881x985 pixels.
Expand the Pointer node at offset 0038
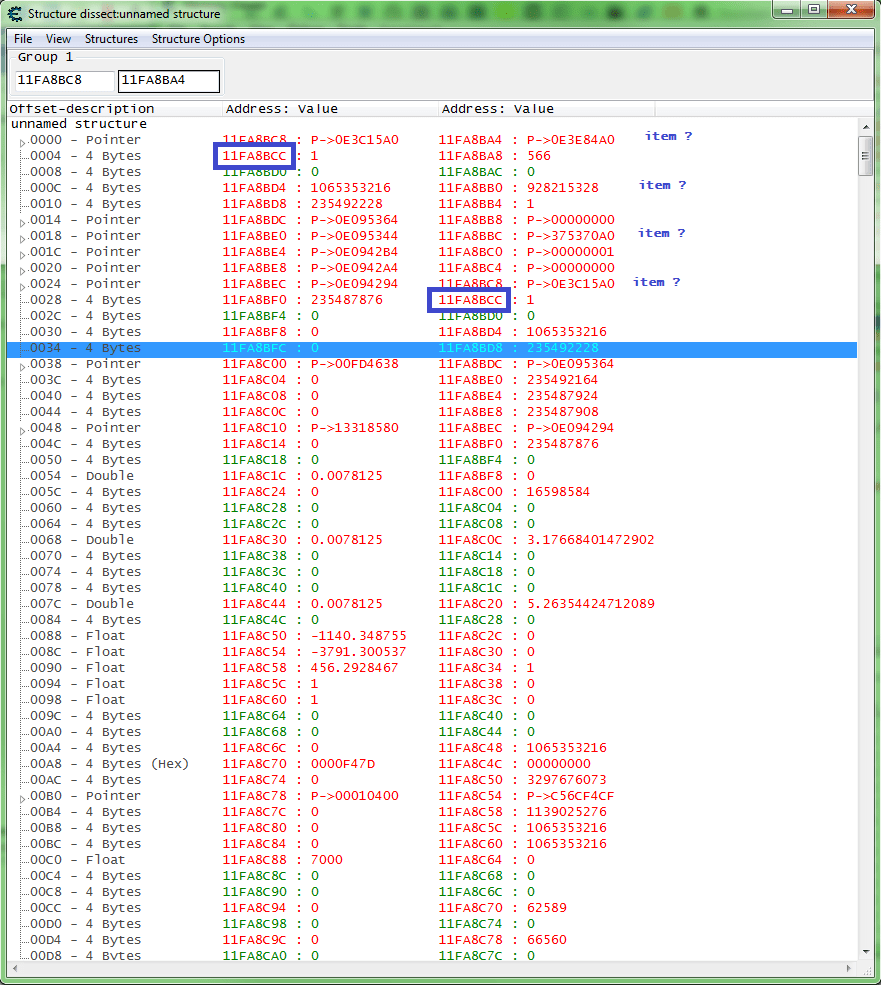(x=22, y=363)
